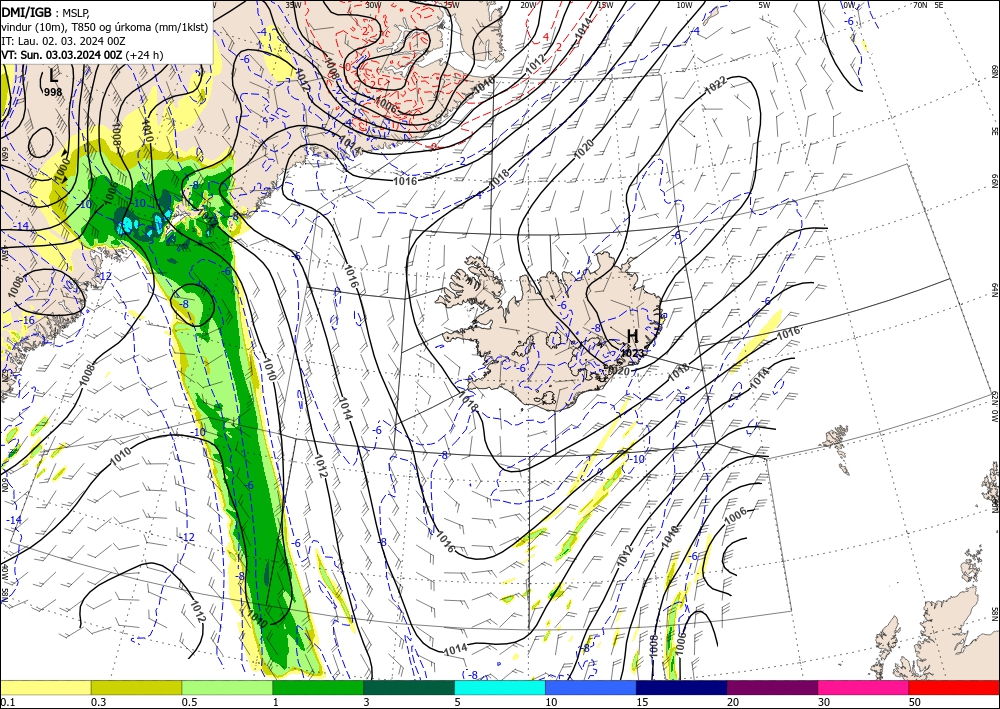Click the '1000' isobar label
The width and height of the screenshot is (1000, 709).
tap(62, 170)
